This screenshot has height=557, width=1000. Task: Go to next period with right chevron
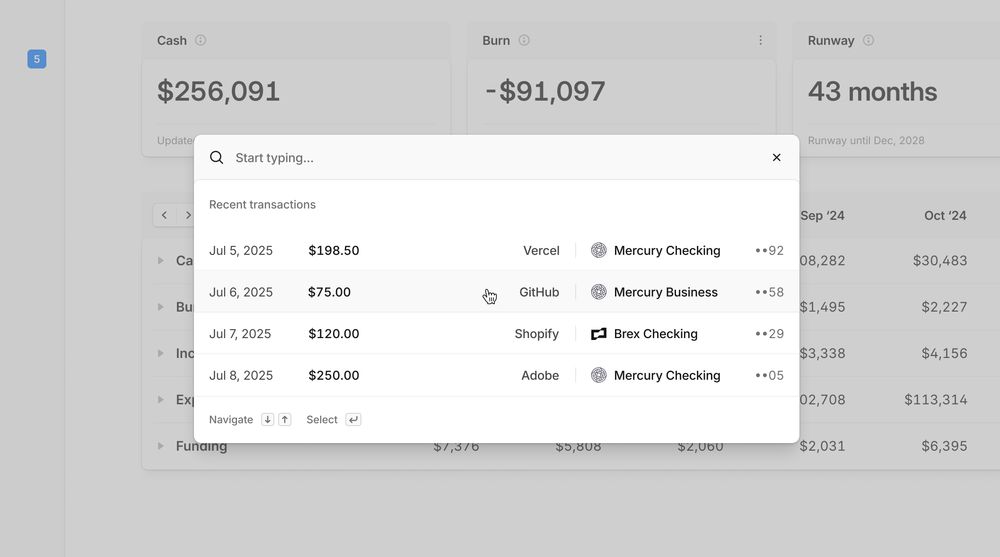(x=188, y=215)
